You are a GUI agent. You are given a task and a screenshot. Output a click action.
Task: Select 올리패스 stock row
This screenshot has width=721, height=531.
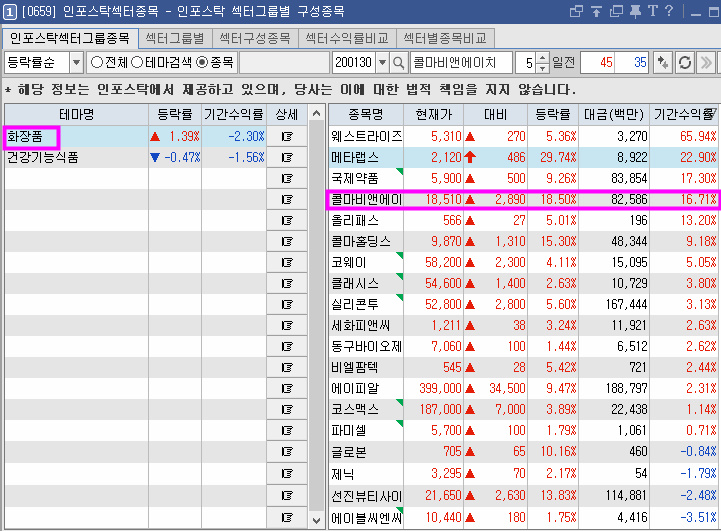click(x=523, y=221)
